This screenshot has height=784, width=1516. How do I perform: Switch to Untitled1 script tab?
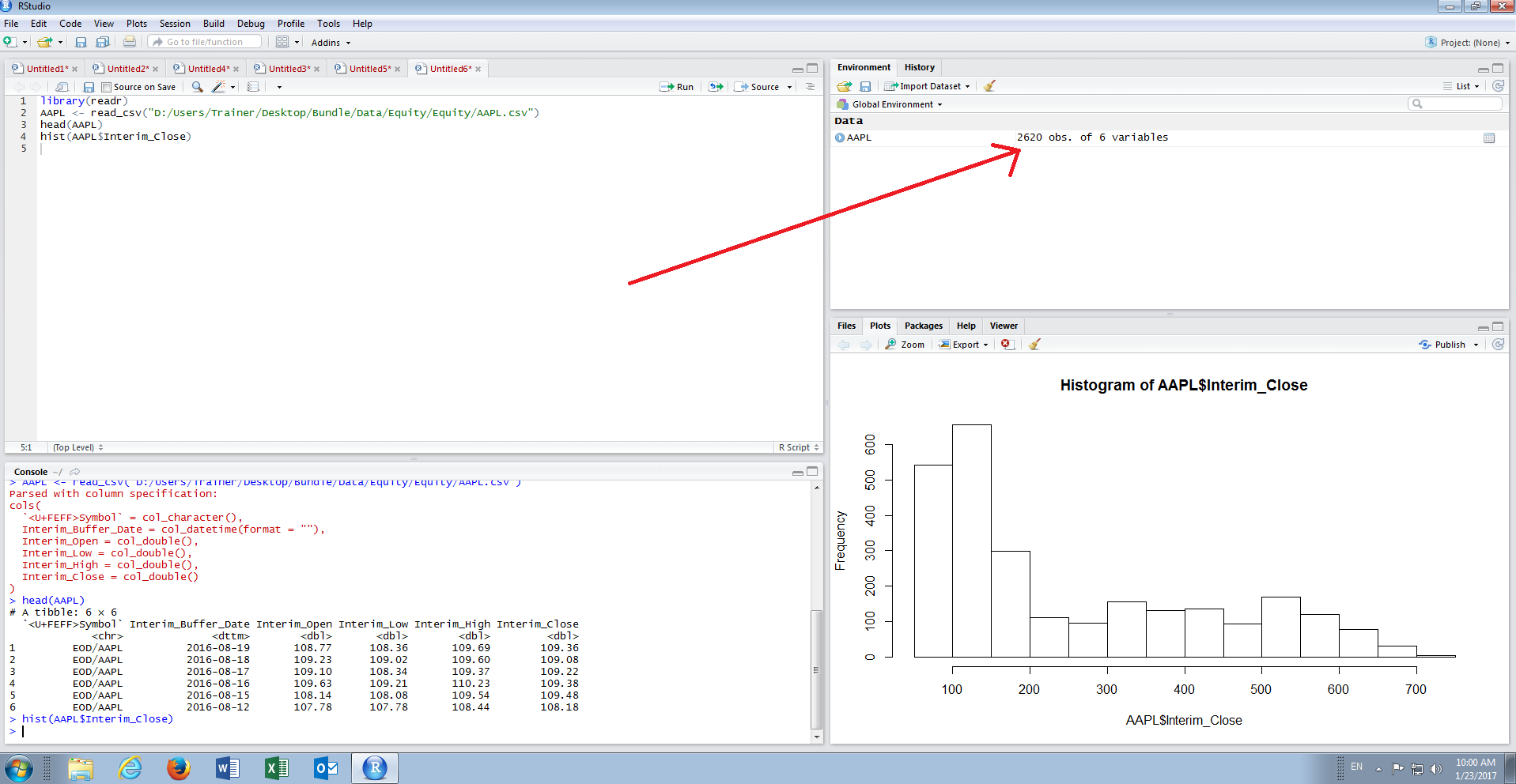pyautogui.click(x=47, y=69)
